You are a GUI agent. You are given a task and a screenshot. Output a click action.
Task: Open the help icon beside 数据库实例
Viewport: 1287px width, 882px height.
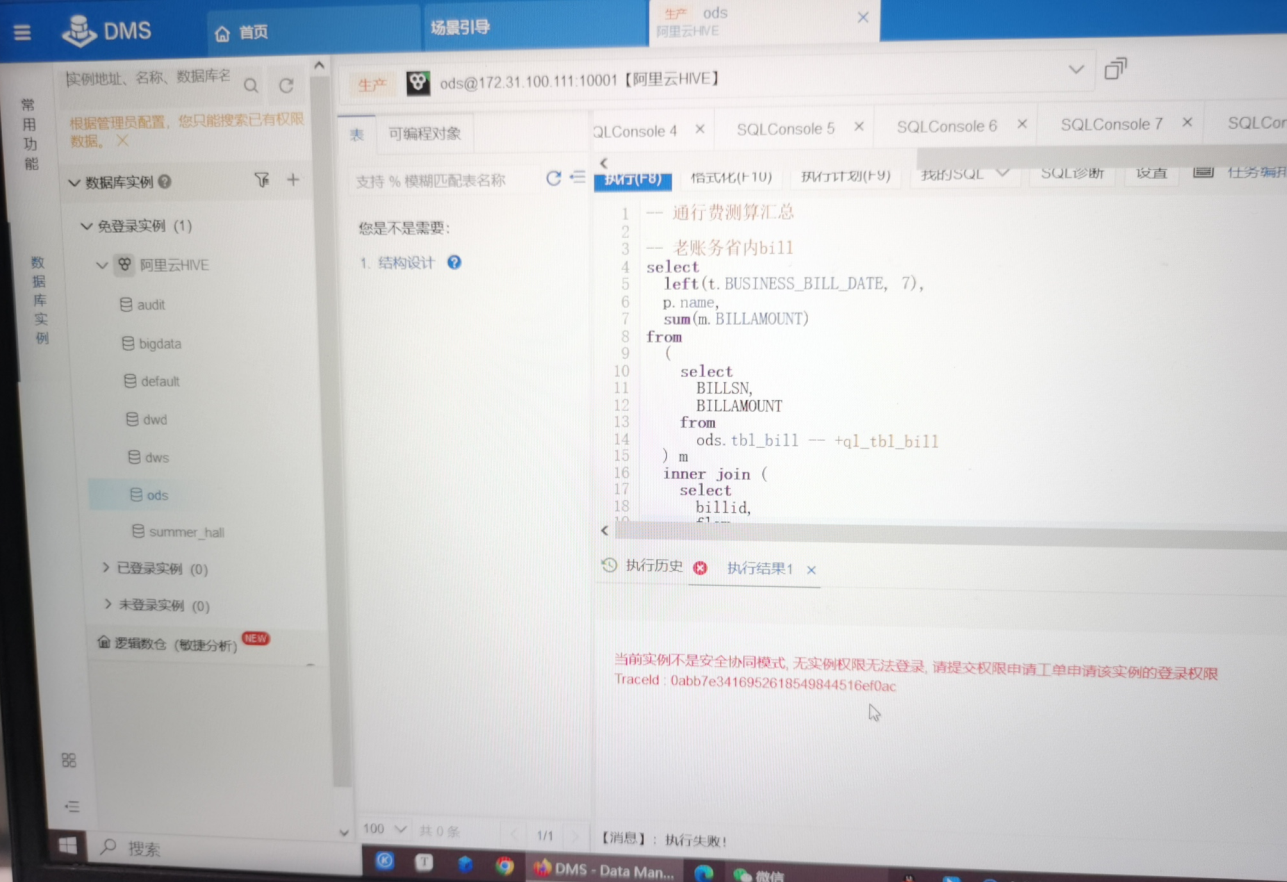164,182
